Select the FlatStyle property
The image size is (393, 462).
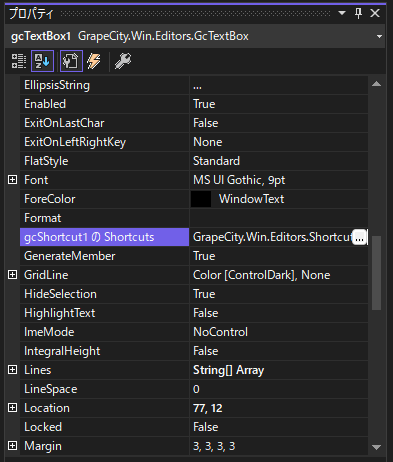coord(105,161)
